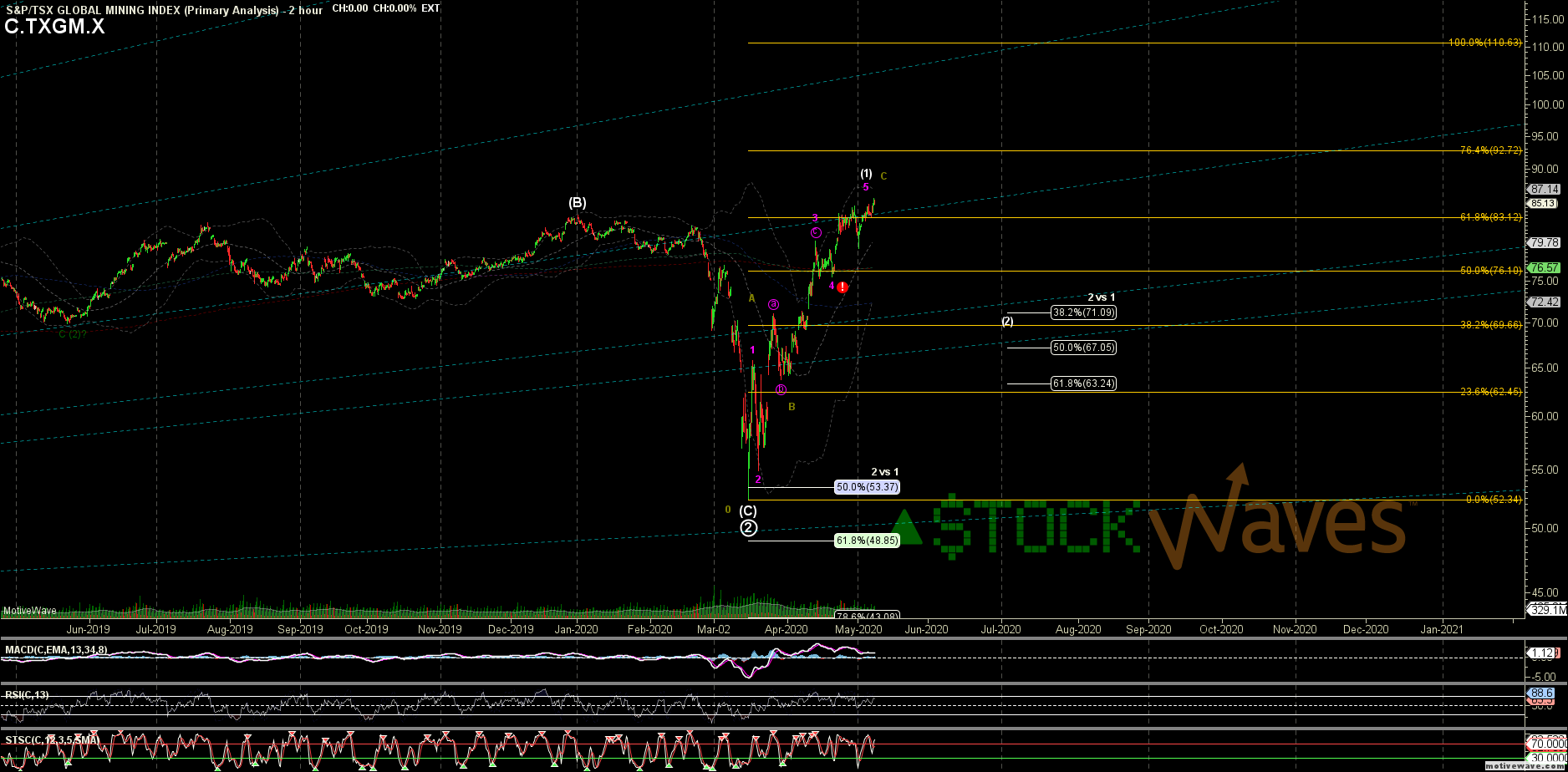Select the circled 2 wave label
1568x772 pixels.
tap(748, 527)
